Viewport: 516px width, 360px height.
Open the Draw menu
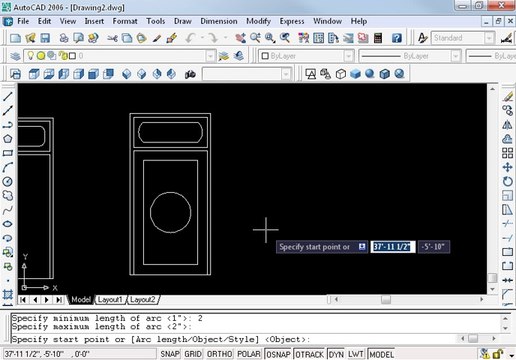click(x=183, y=21)
